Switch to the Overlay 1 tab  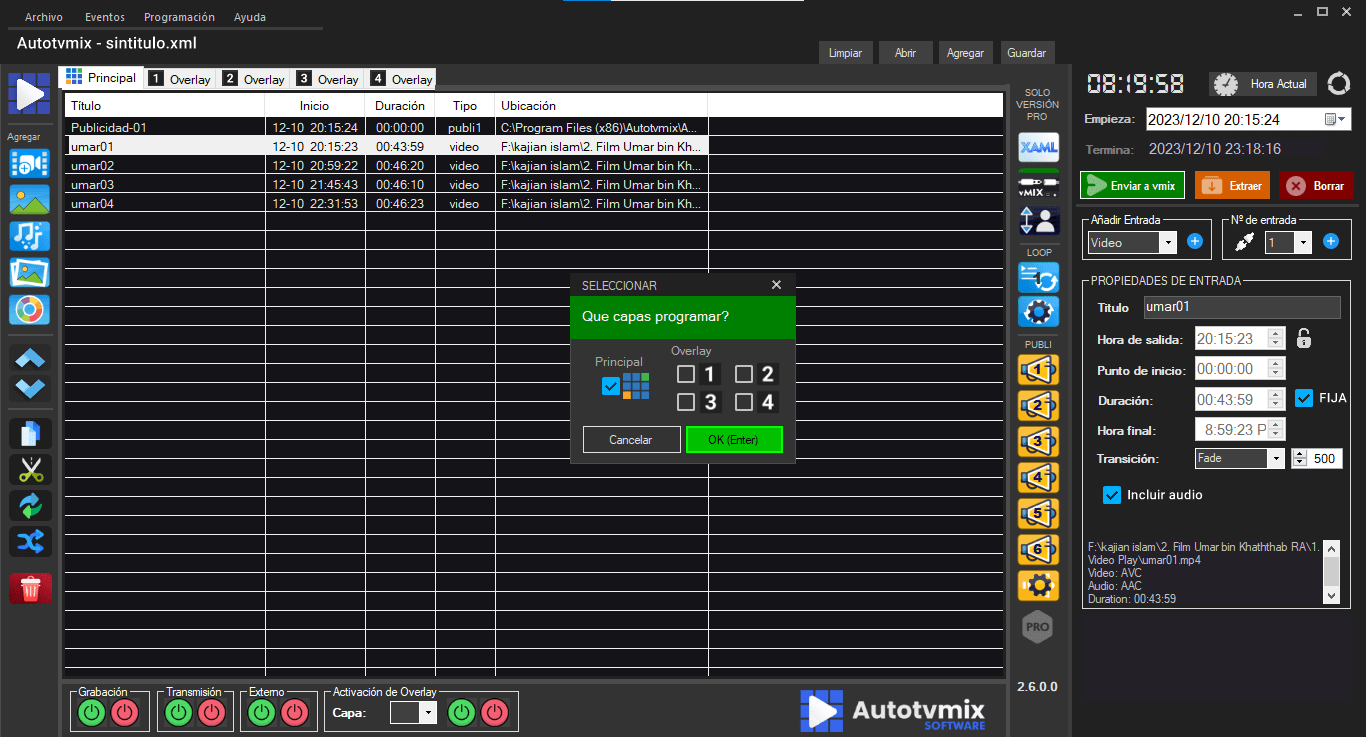[x=180, y=79]
